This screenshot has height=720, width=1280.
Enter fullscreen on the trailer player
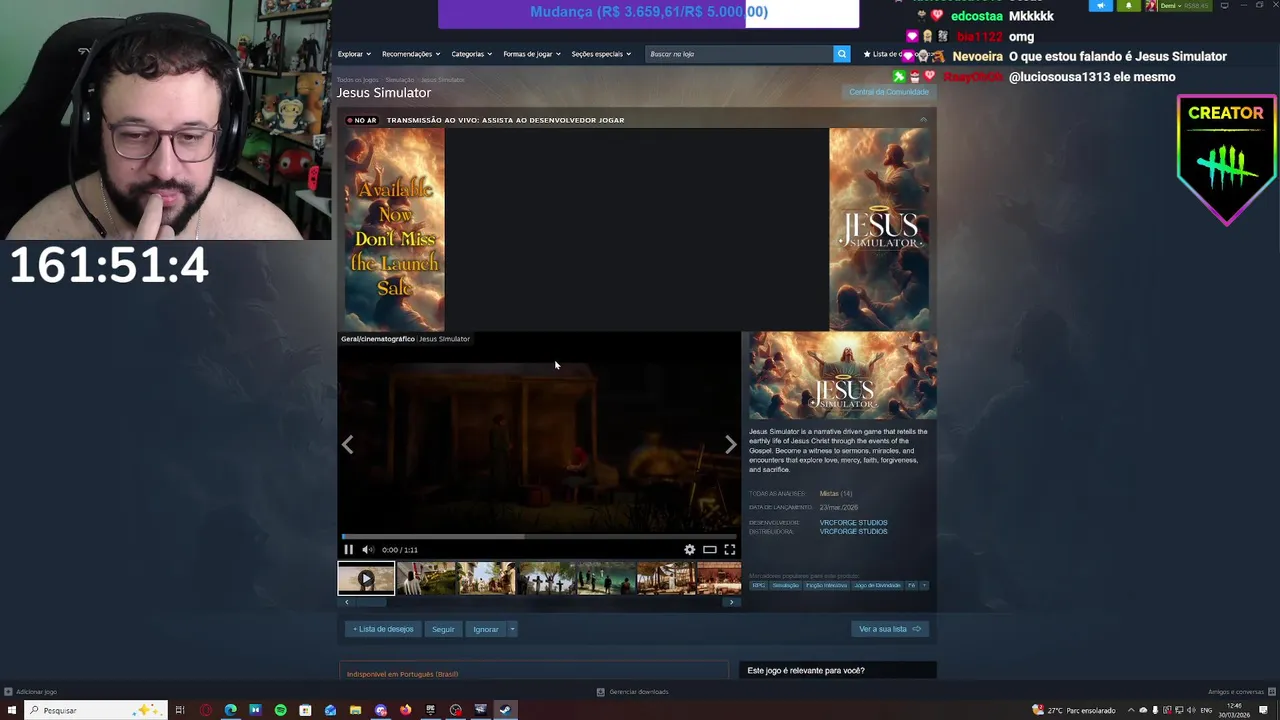coord(729,549)
